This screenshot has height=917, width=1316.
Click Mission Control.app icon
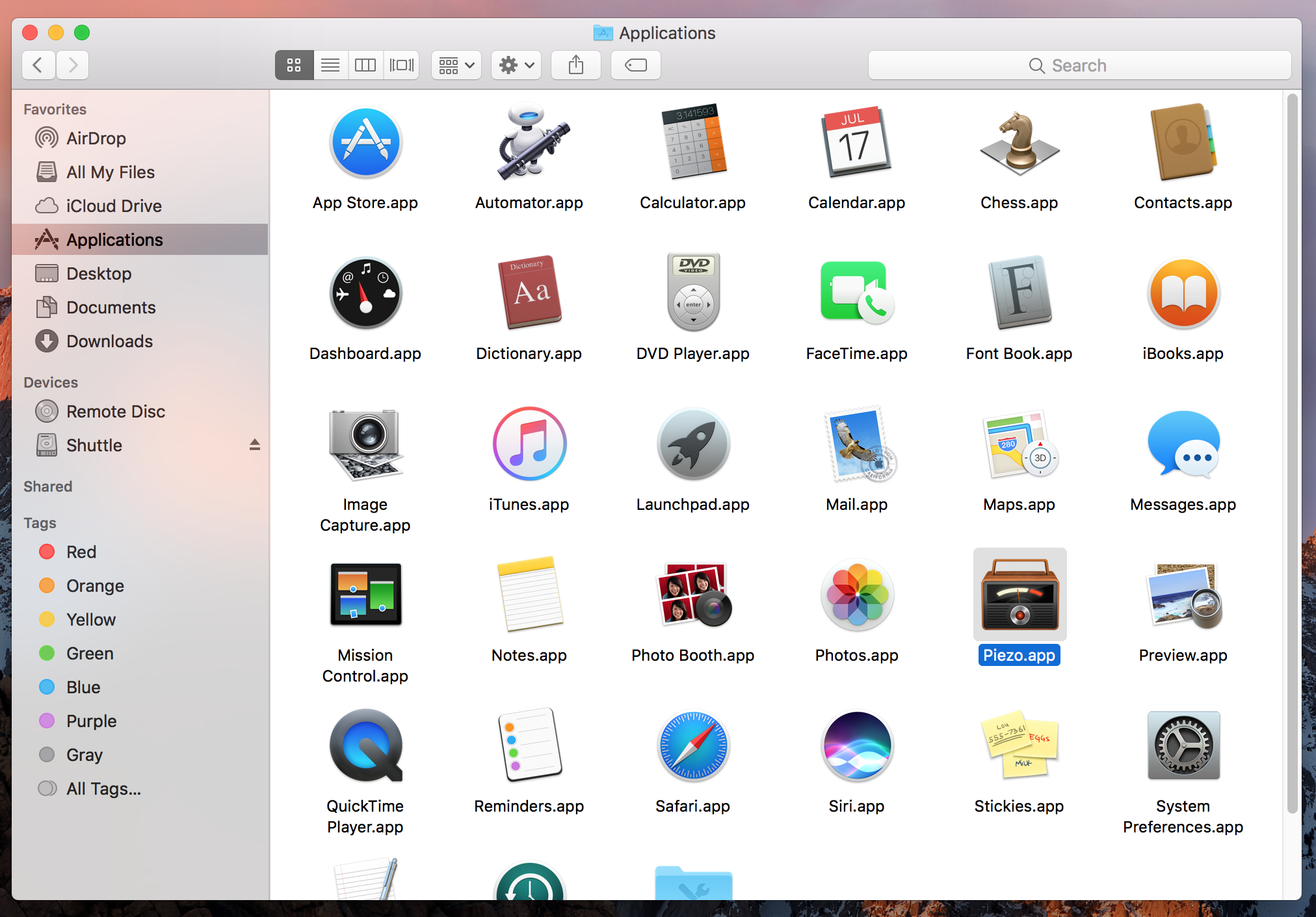365,594
